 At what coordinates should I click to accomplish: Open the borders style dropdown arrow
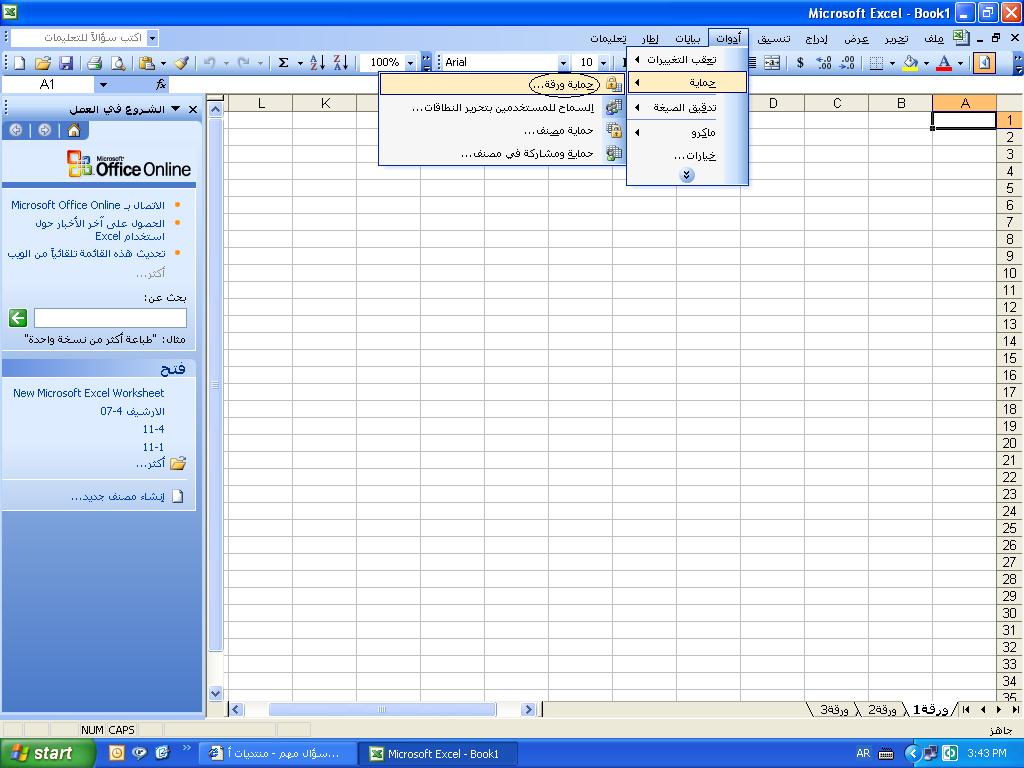click(x=892, y=63)
